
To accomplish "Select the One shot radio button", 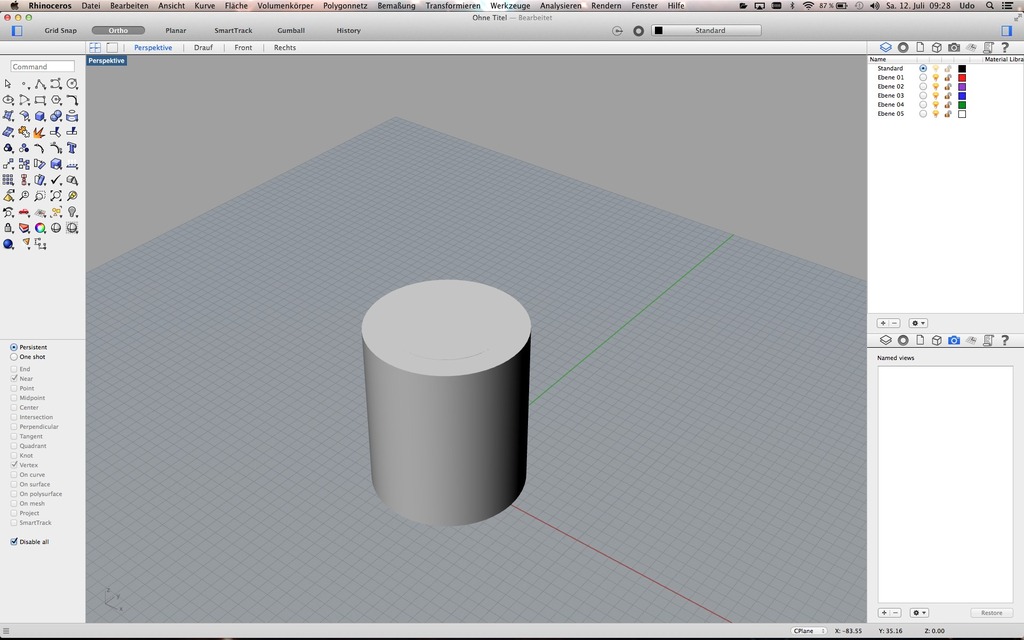I will (14, 357).
